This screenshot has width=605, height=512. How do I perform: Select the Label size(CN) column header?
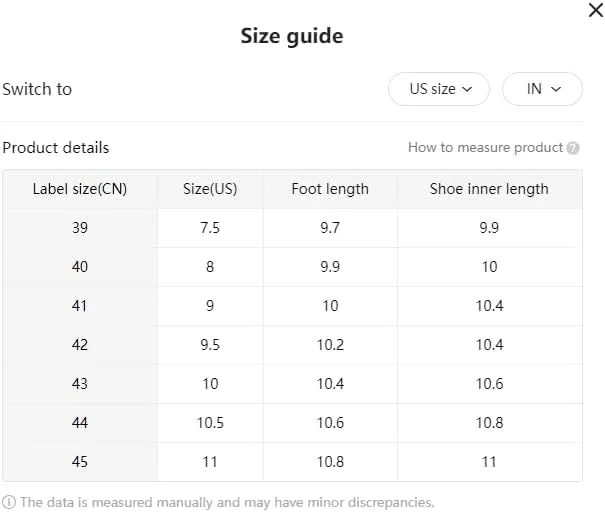(x=80, y=189)
